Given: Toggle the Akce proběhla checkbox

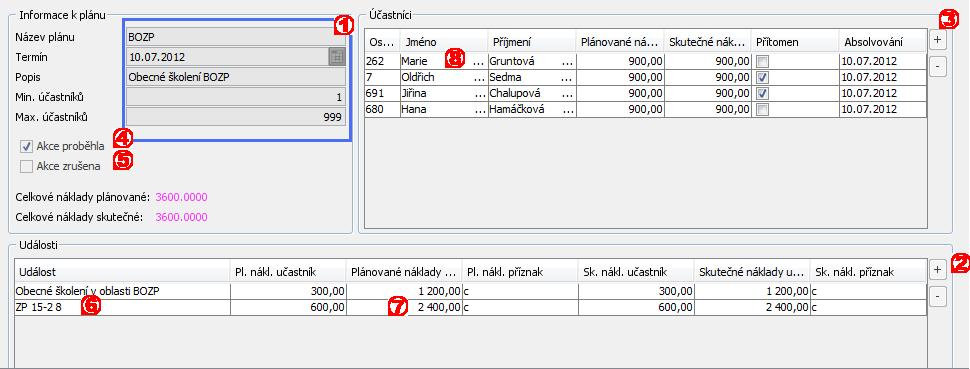Looking at the screenshot, I should click(26, 147).
